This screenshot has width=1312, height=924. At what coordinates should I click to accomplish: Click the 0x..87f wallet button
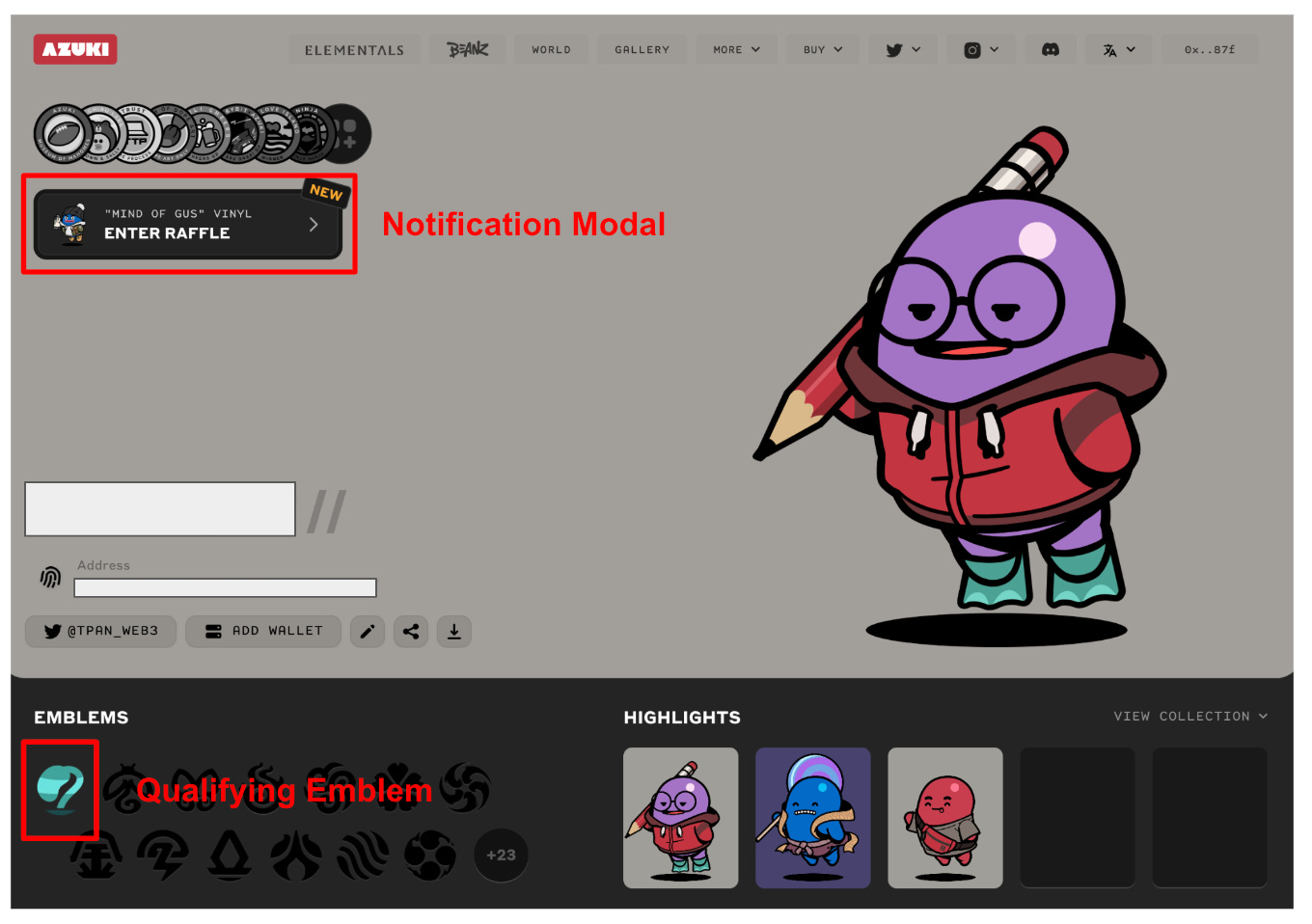click(x=1210, y=49)
